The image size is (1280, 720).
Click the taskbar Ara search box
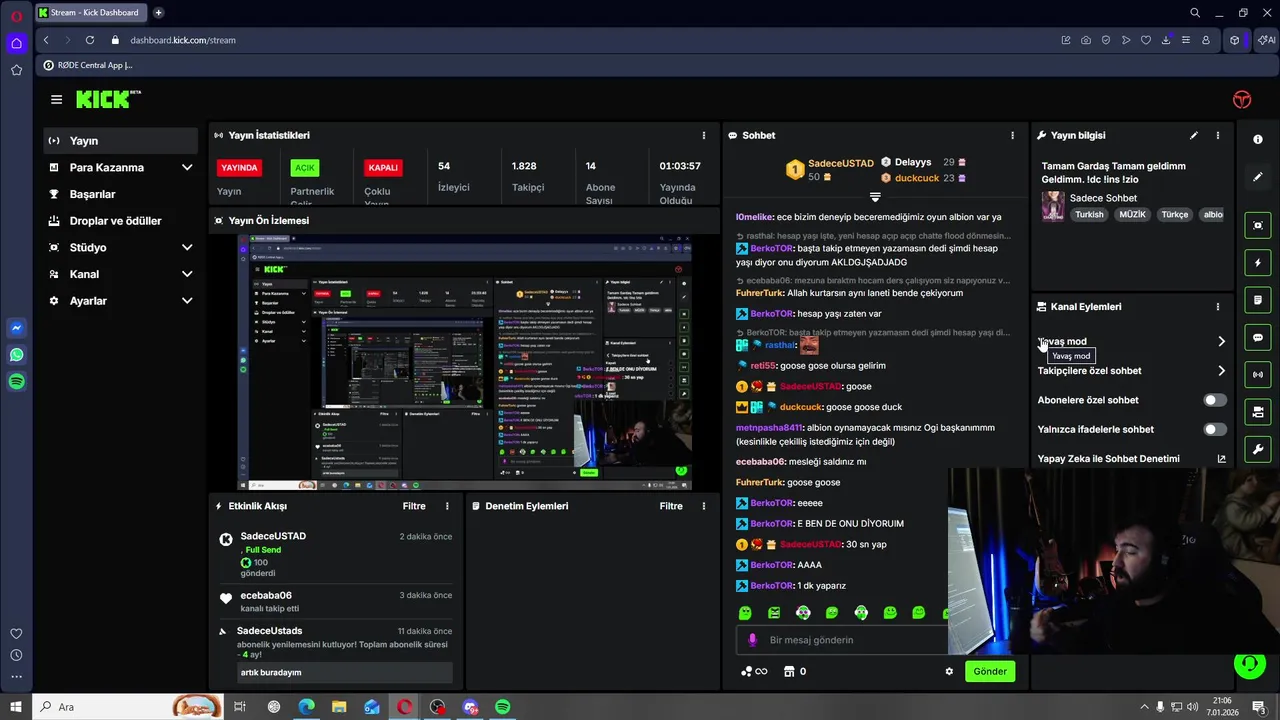[130, 707]
